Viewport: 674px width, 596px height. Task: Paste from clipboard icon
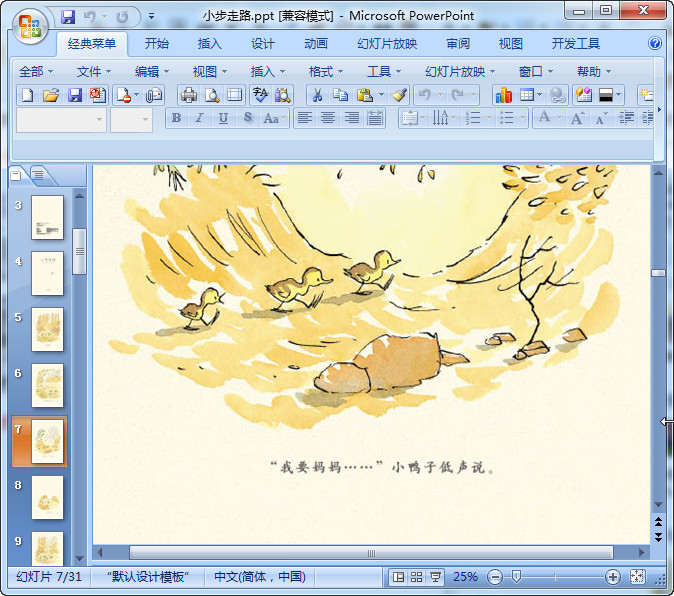[365, 95]
